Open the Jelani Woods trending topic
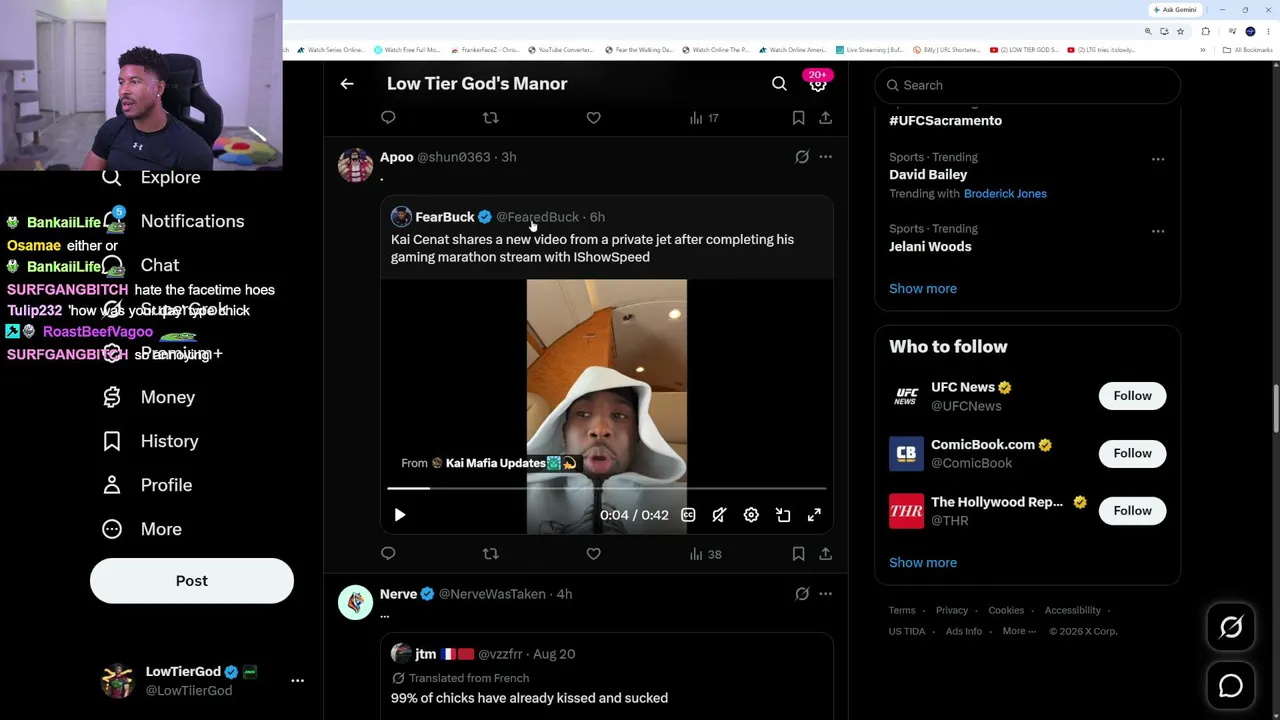This screenshot has height=720, width=1280. click(930, 246)
